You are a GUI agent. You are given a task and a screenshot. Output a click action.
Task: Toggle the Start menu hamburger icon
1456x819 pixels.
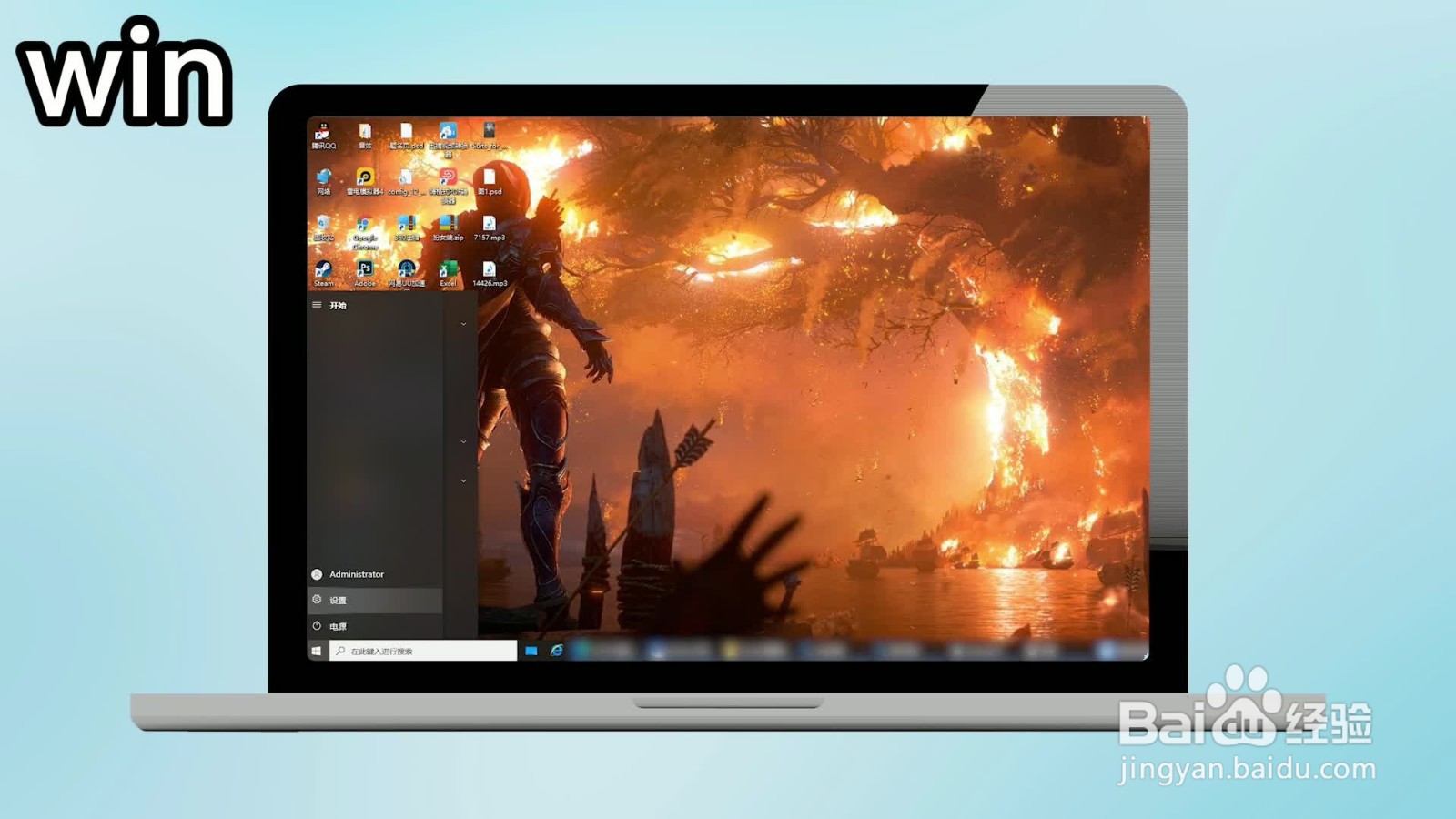pos(317,305)
